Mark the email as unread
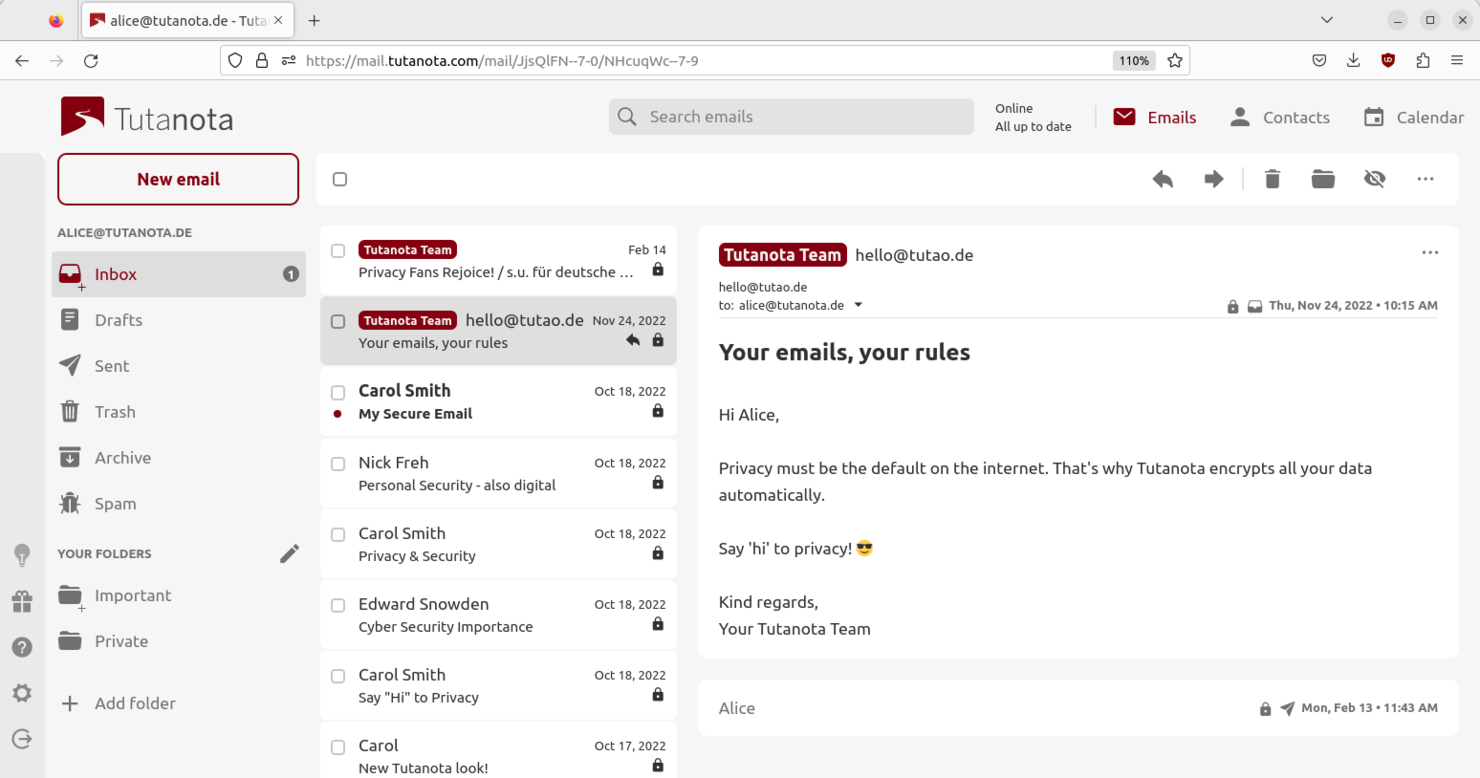Image resolution: width=1480 pixels, height=778 pixels. [x=1374, y=178]
